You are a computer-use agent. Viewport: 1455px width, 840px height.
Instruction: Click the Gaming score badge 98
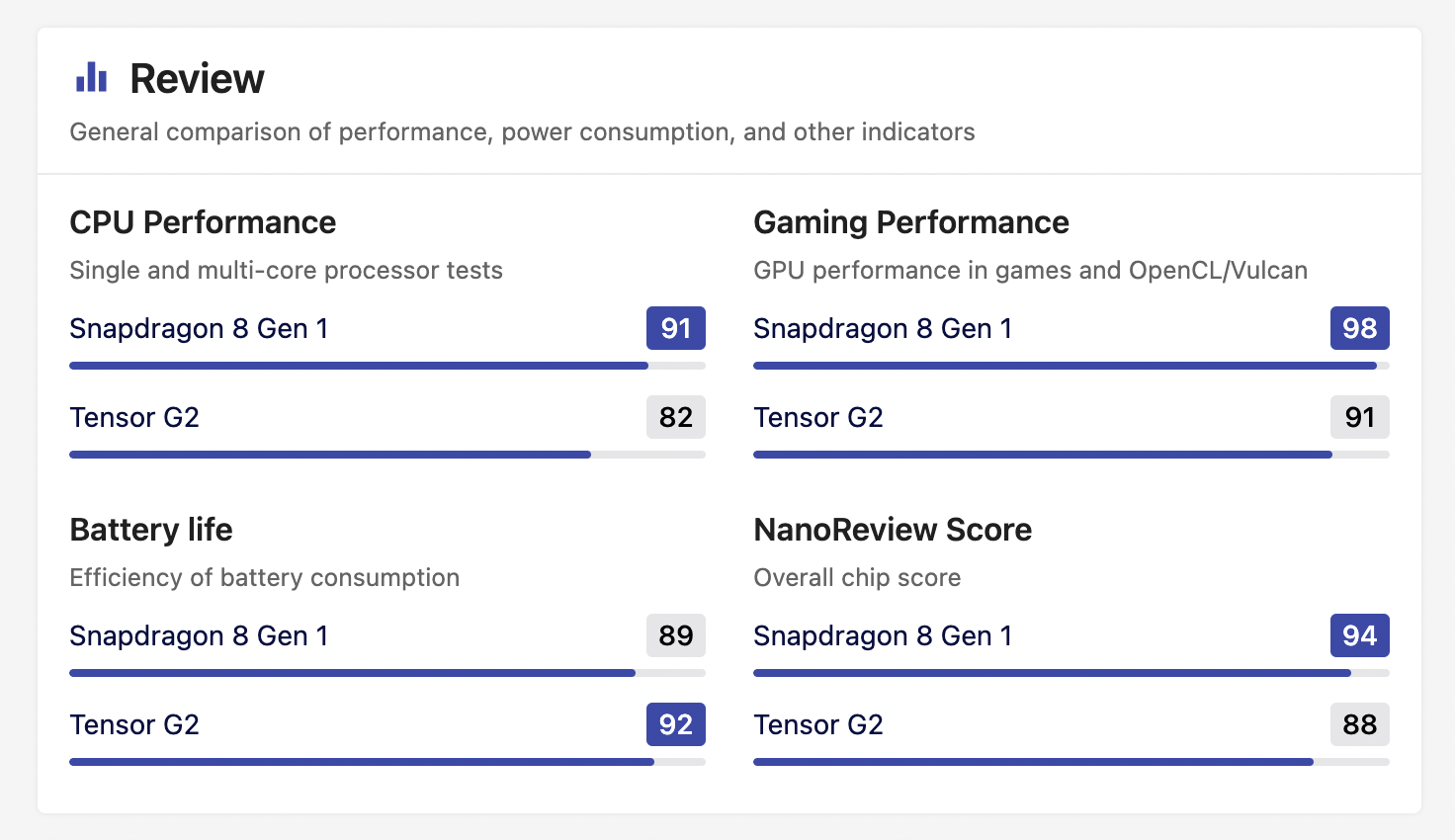pyautogui.click(x=1360, y=328)
